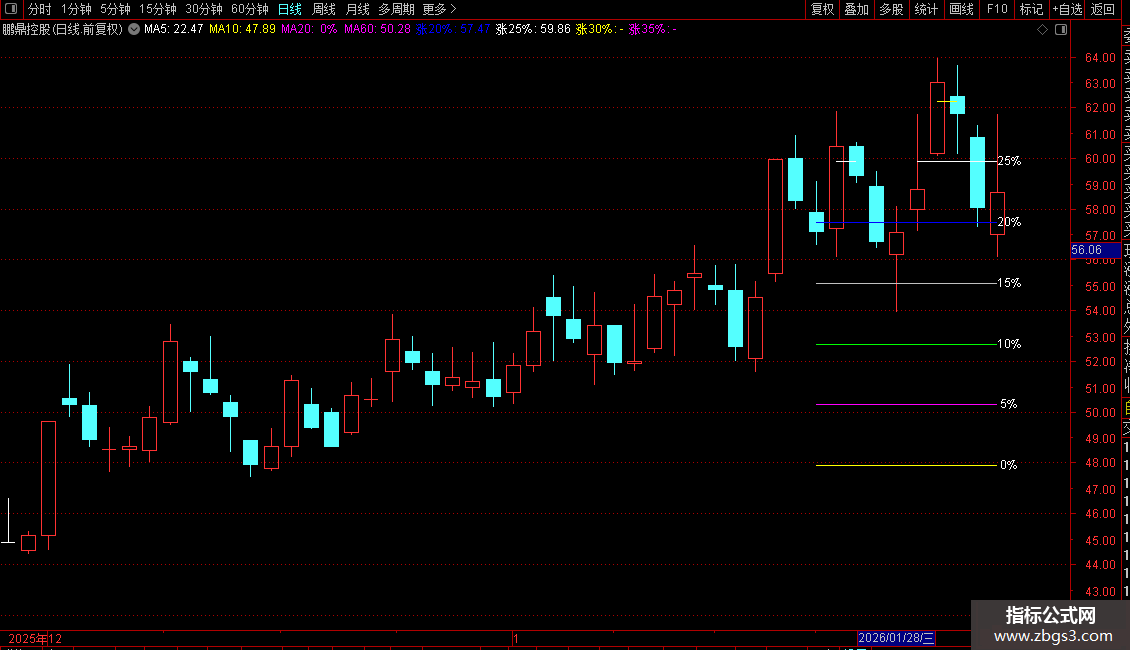Open the 画线 drawing tools
The height and width of the screenshot is (650, 1130).
pyautogui.click(x=961, y=9)
